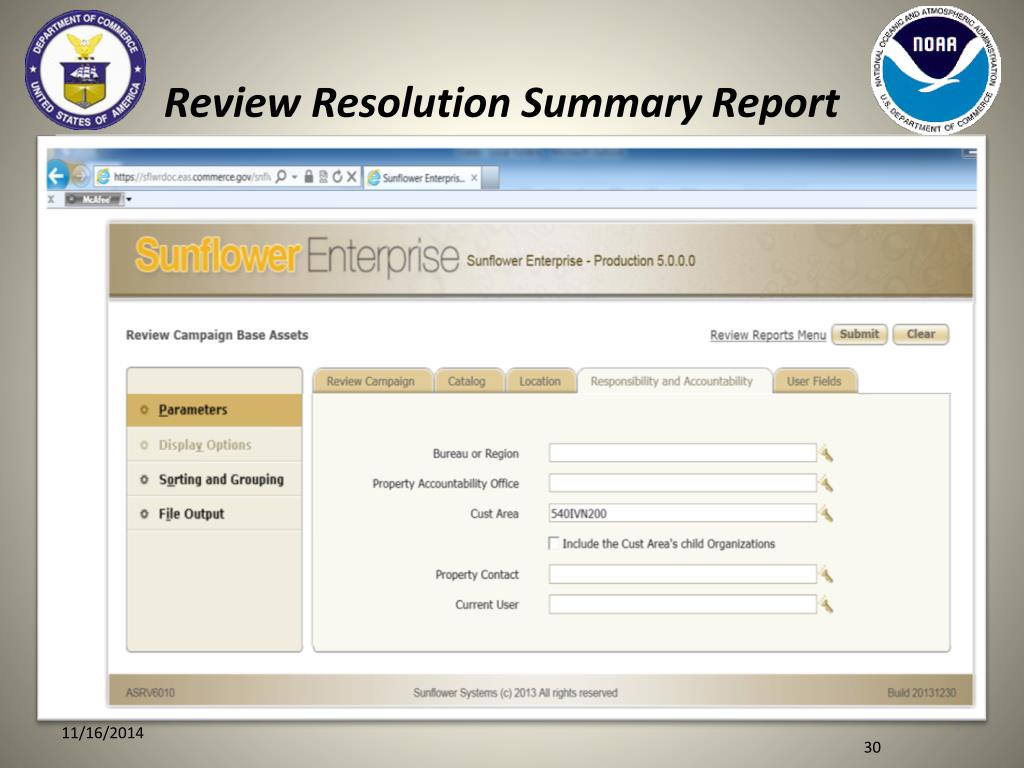Open the lookup icon for Bureau or Region
Image resolution: width=1024 pixels, height=768 pixels.
click(x=826, y=453)
